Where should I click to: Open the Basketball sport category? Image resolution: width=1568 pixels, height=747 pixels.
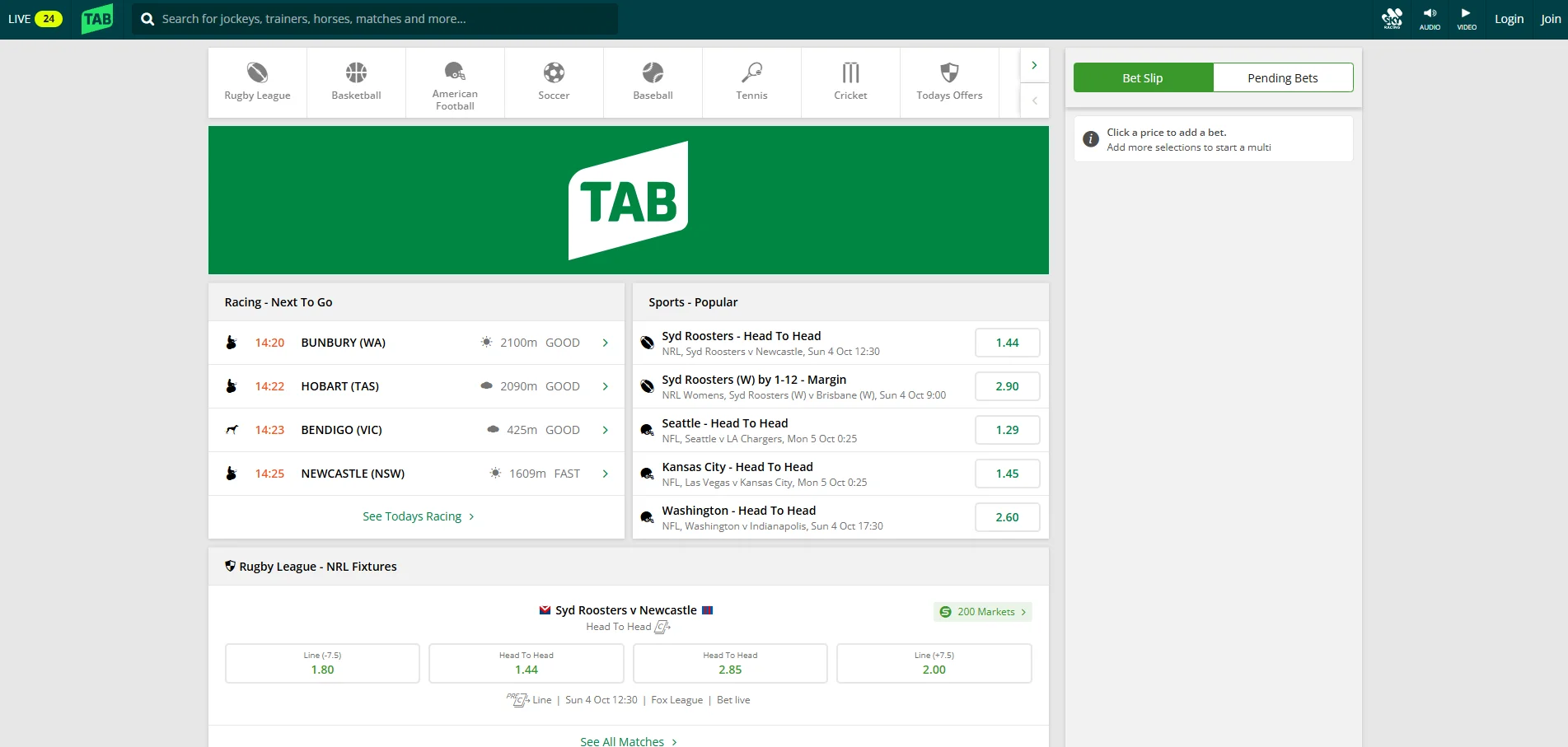(356, 82)
